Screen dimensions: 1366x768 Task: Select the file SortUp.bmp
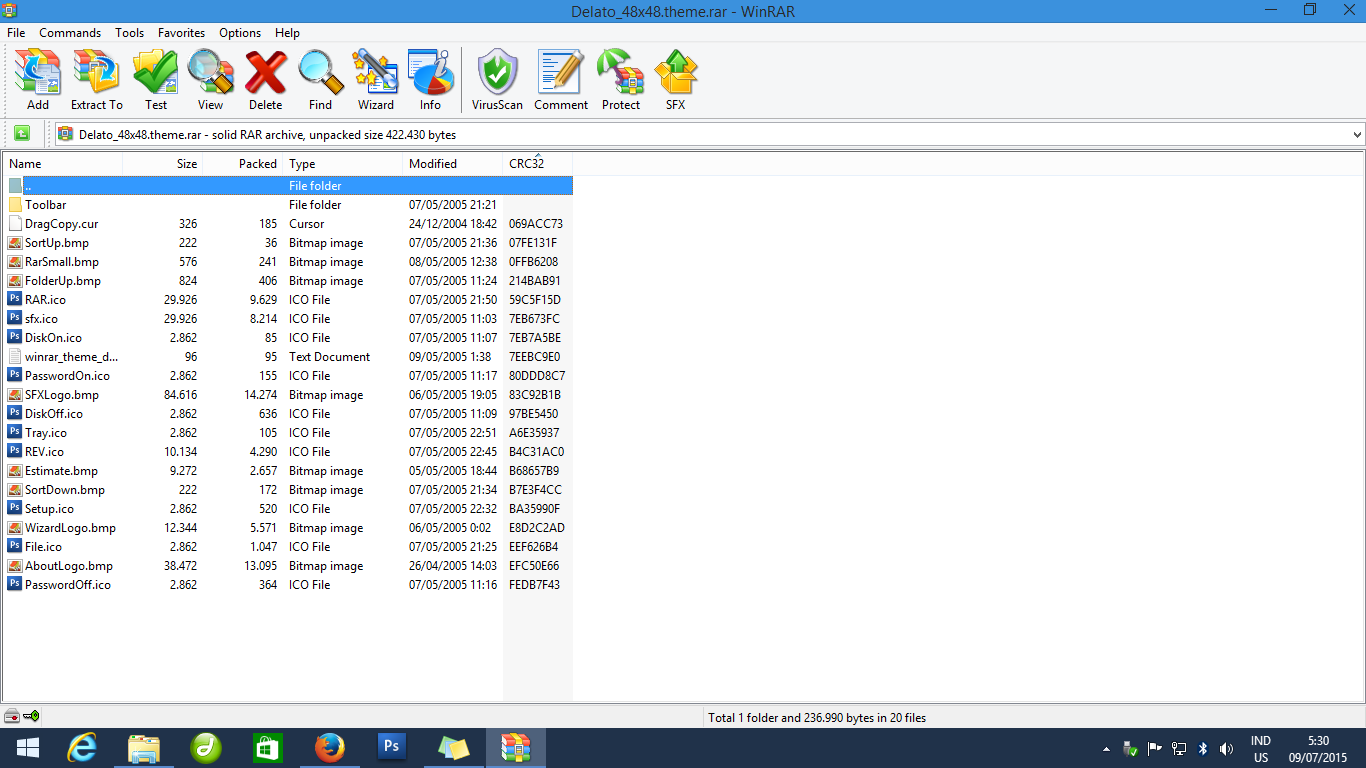[x=289, y=243]
